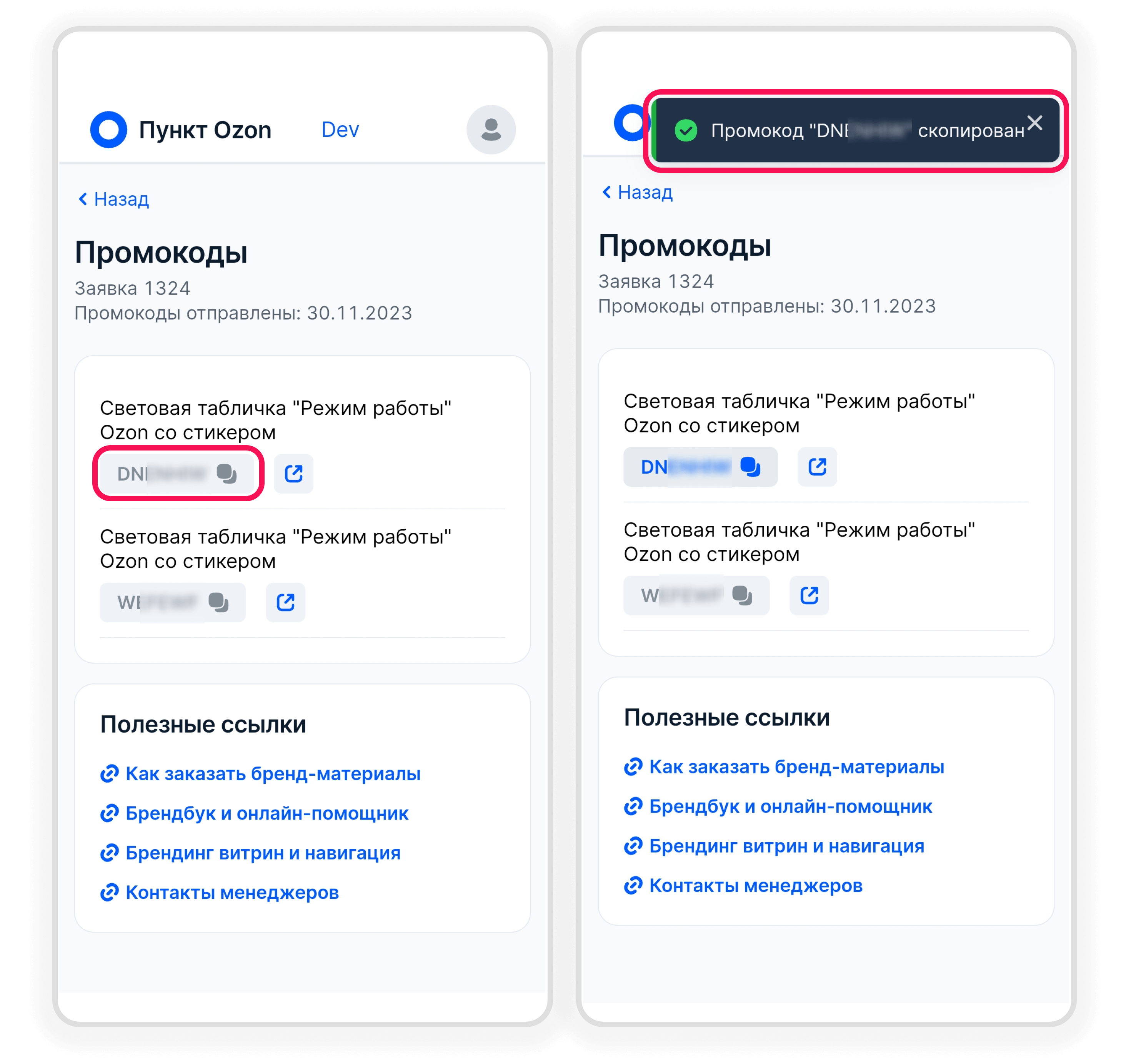Copy the W promo code in left screen
The height and width of the screenshot is (1064, 1126).
173,602
